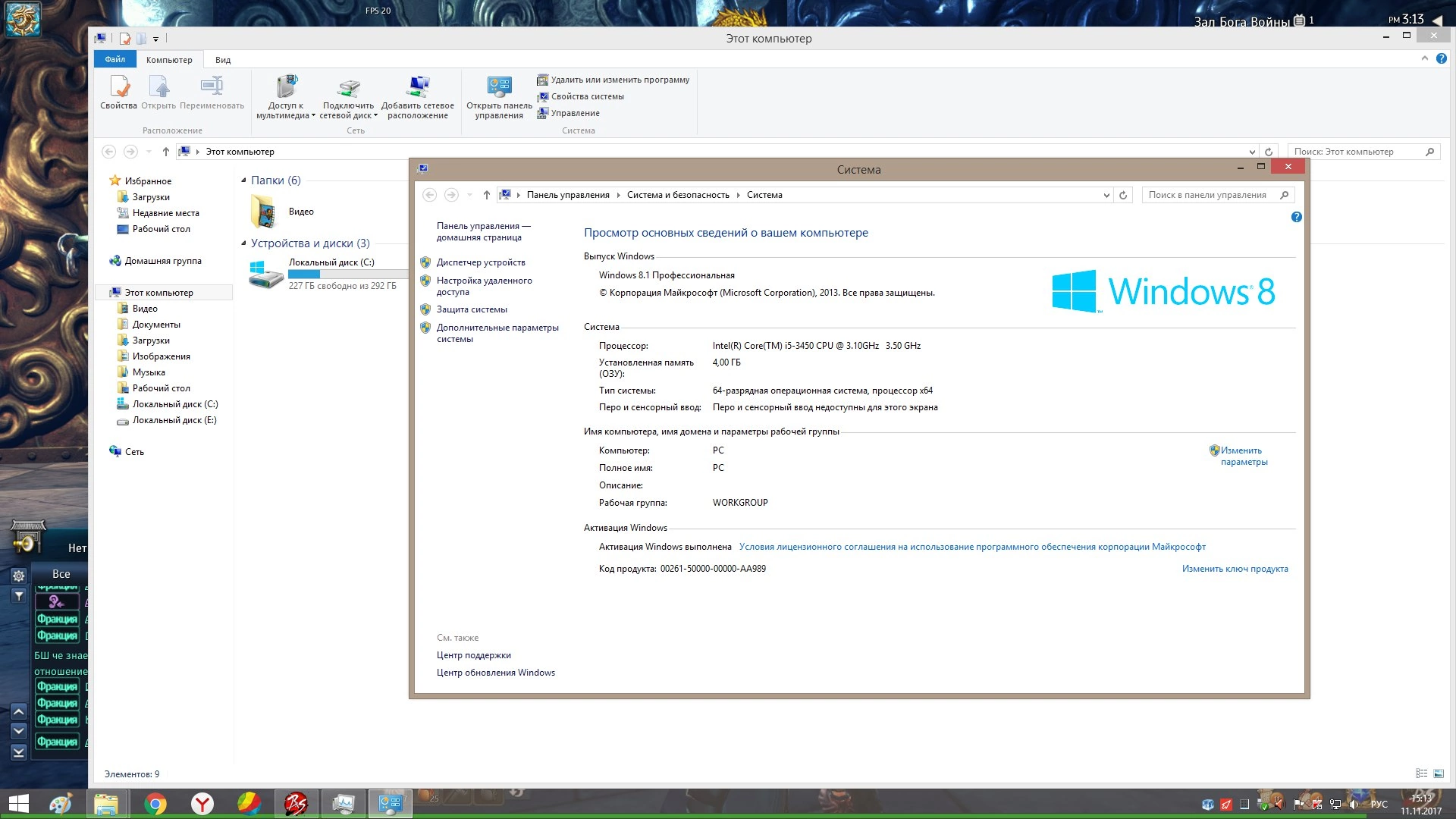
Task: Select Сеть in navigation pane
Action: (x=134, y=452)
